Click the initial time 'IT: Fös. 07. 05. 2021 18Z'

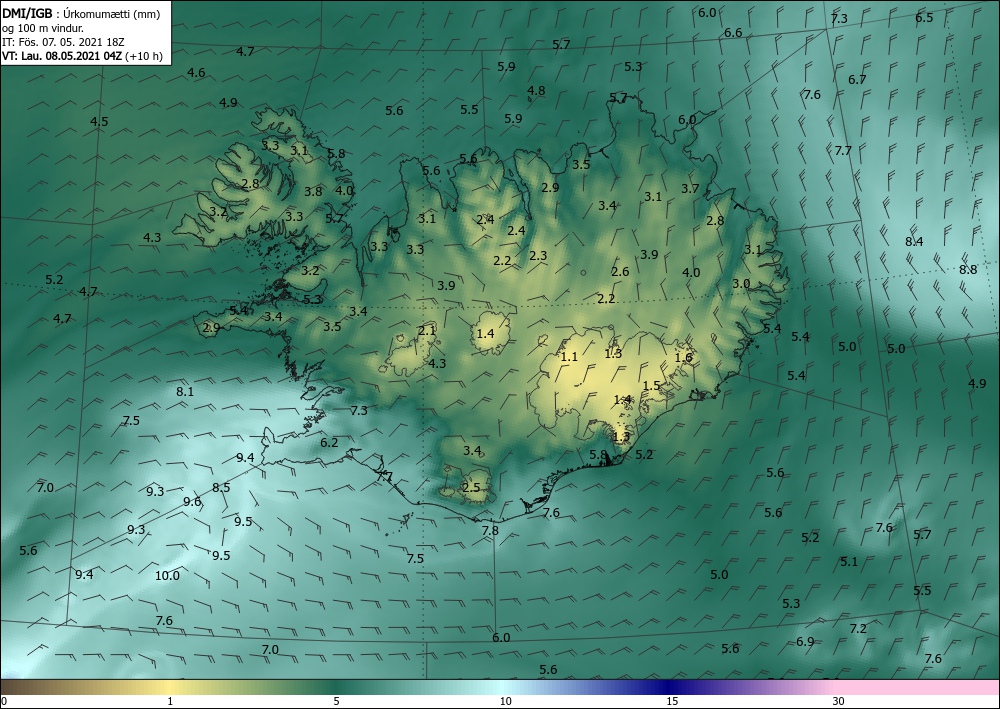point(63,41)
